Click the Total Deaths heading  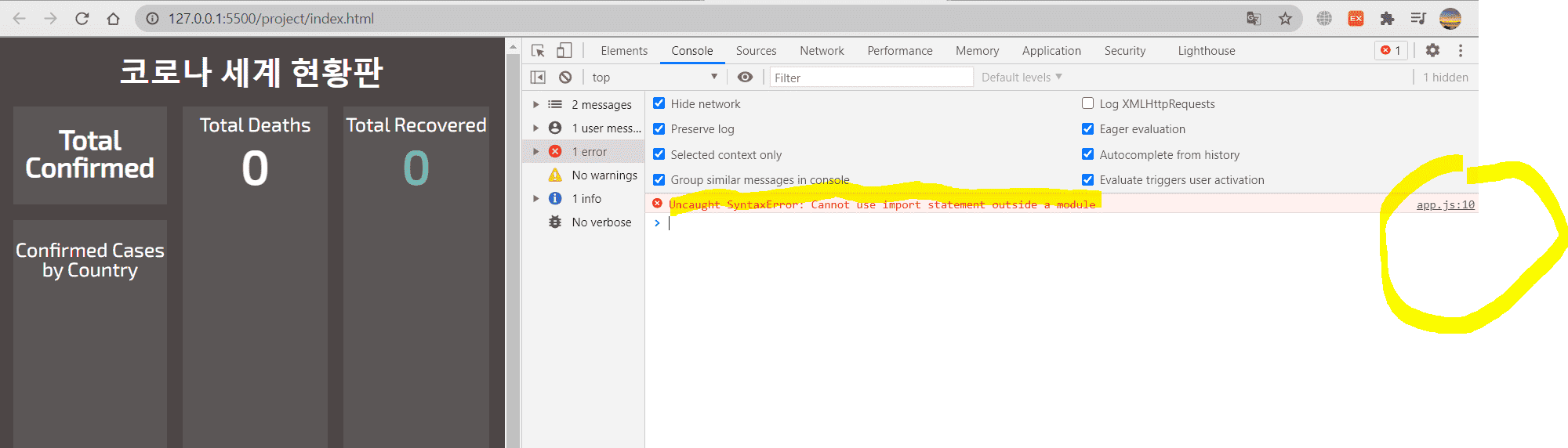(x=255, y=125)
